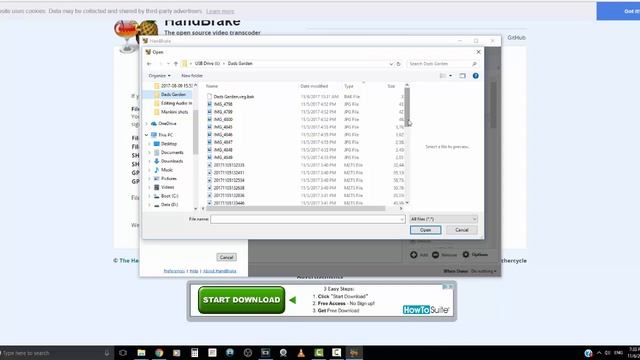Screen dimensions: 640x360
Task: Open recent locations dropdown beside forward arrow
Action: (x=168, y=64)
